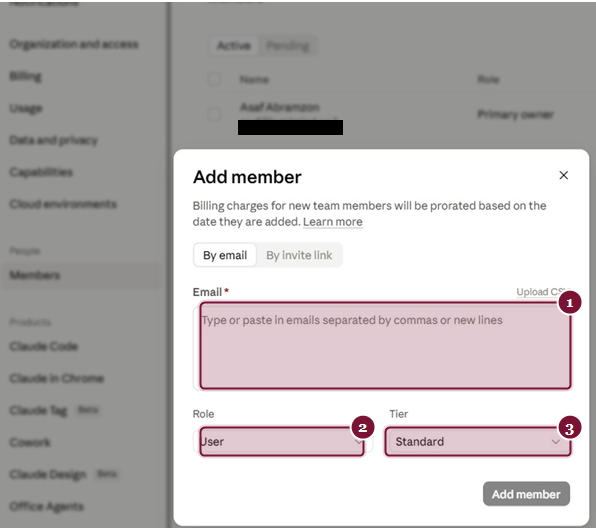Click the Add member button

(x=526, y=494)
